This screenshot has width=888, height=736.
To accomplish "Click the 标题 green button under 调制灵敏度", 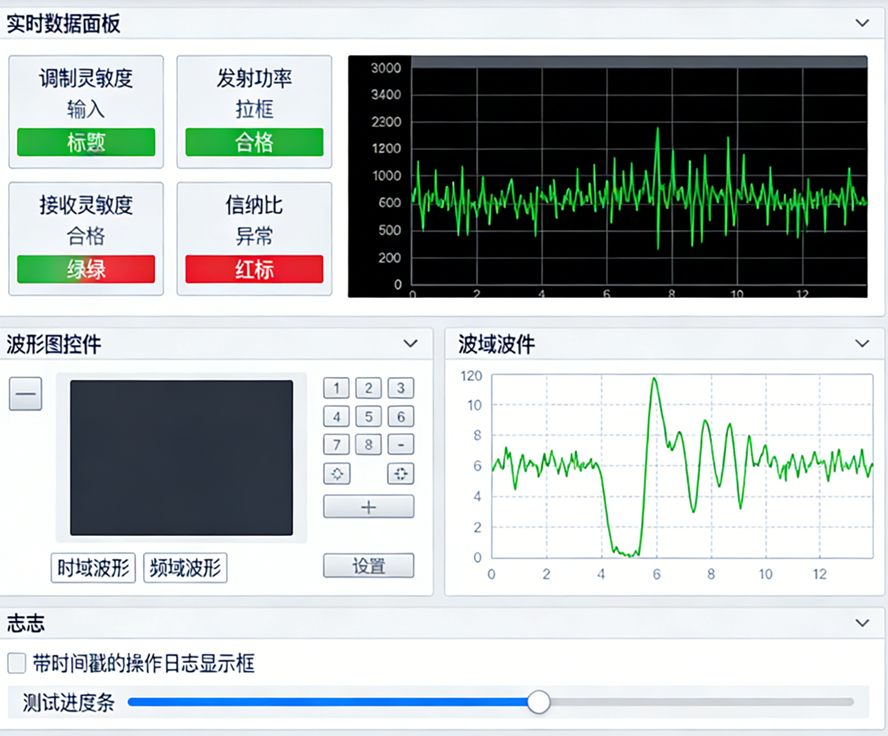I will [x=86, y=142].
